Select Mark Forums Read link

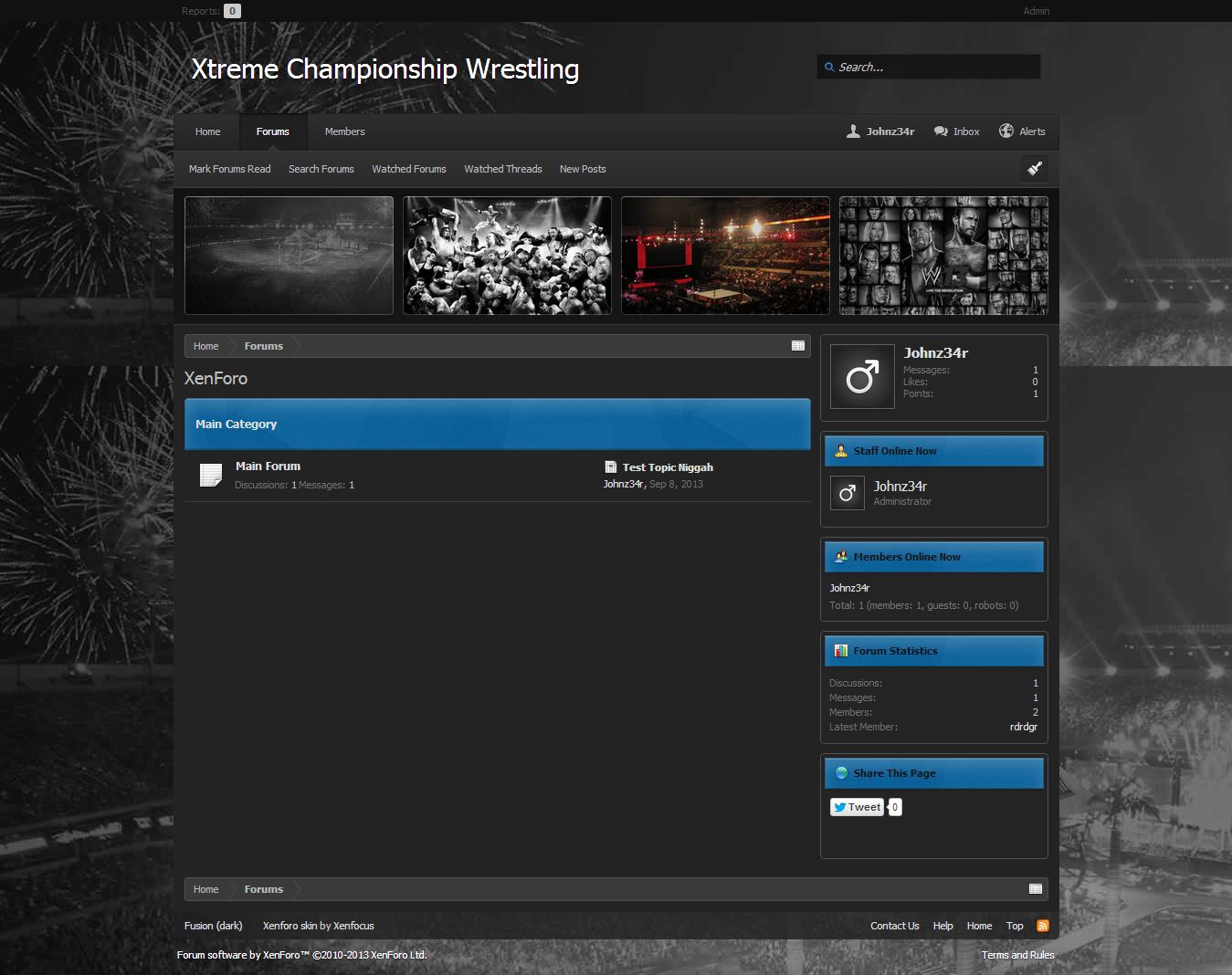click(229, 169)
